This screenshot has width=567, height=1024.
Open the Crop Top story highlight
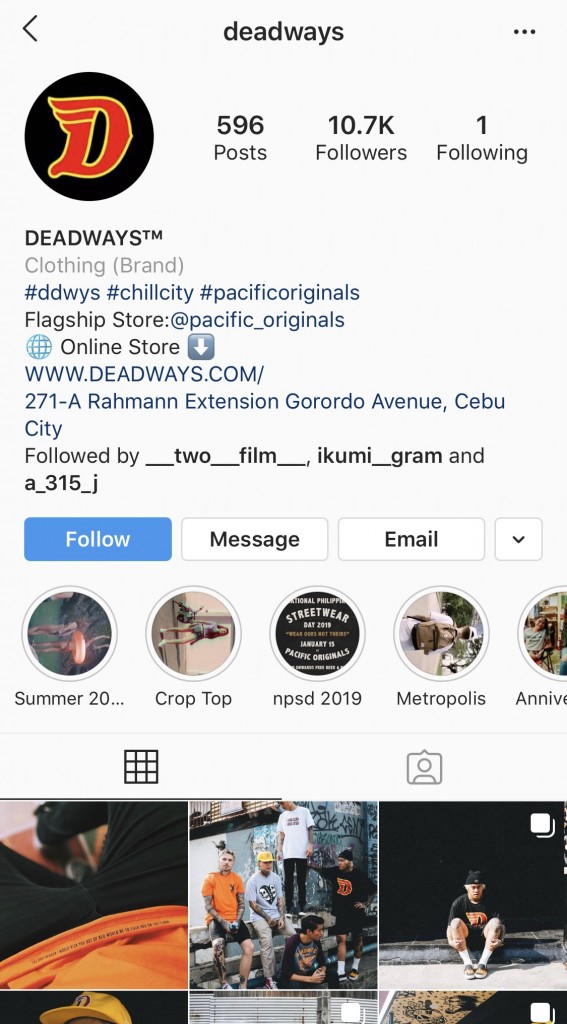pyautogui.click(x=193, y=633)
